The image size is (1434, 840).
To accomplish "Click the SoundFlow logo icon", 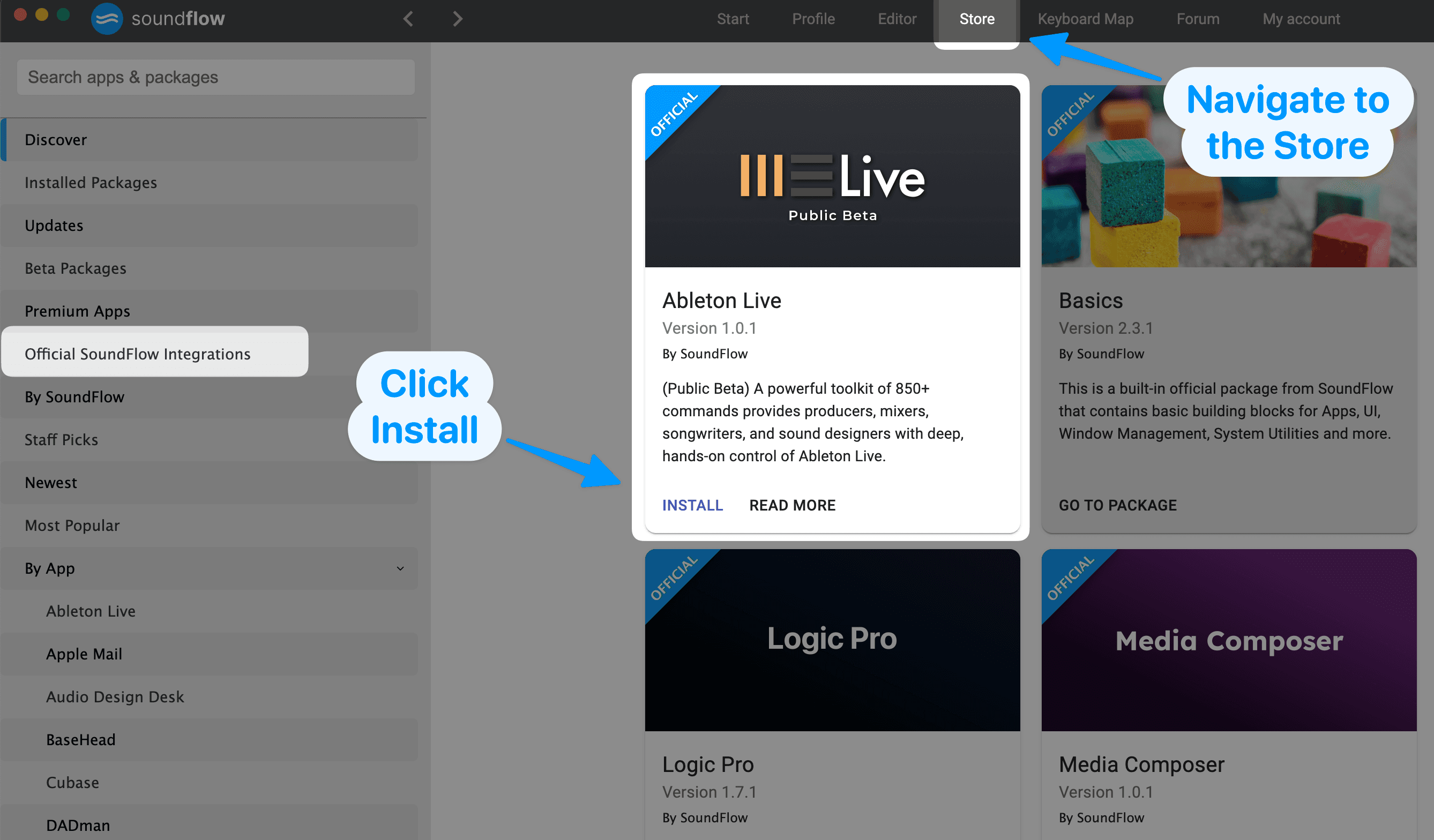I will point(107,19).
